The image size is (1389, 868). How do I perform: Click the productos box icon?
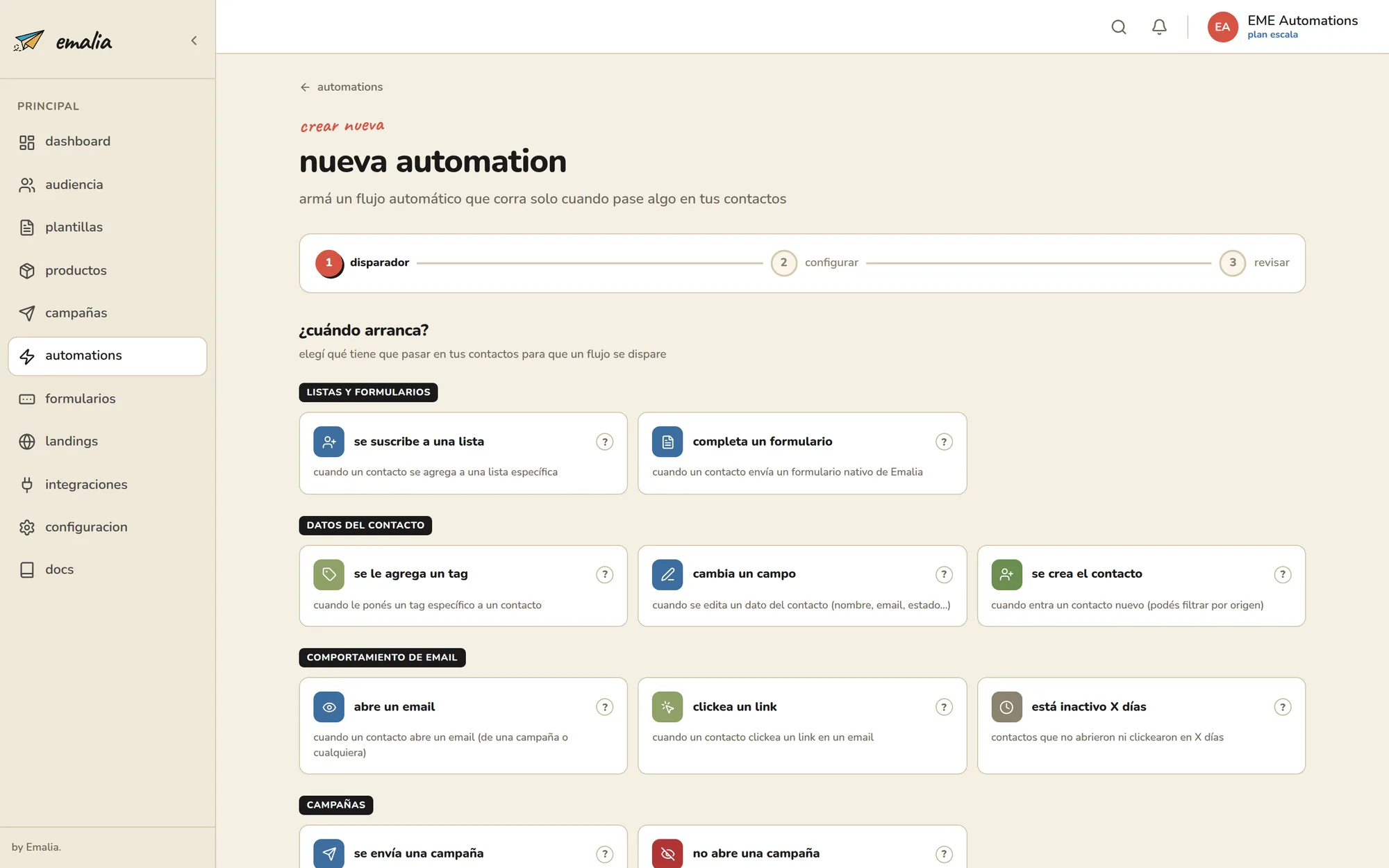click(27, 271)
